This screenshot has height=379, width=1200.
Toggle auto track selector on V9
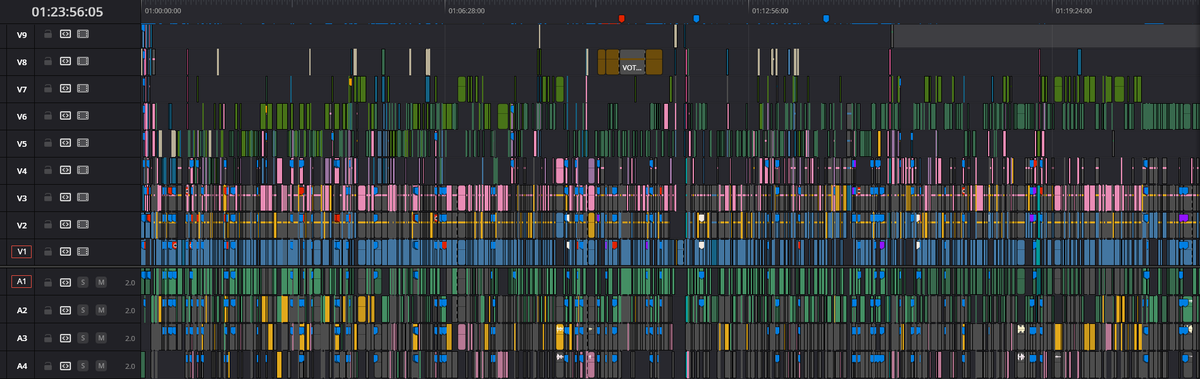tap(65, 34)
